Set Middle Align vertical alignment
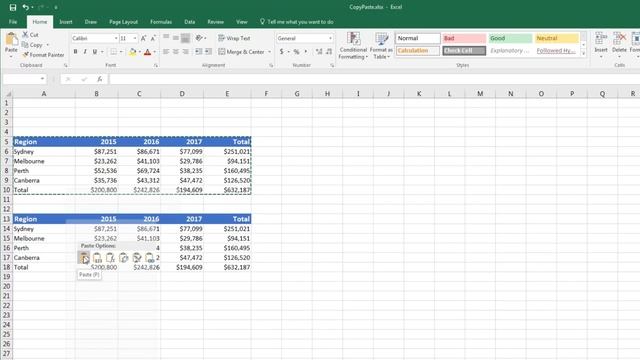The image size is (640, 360). [x=176, y=38]
